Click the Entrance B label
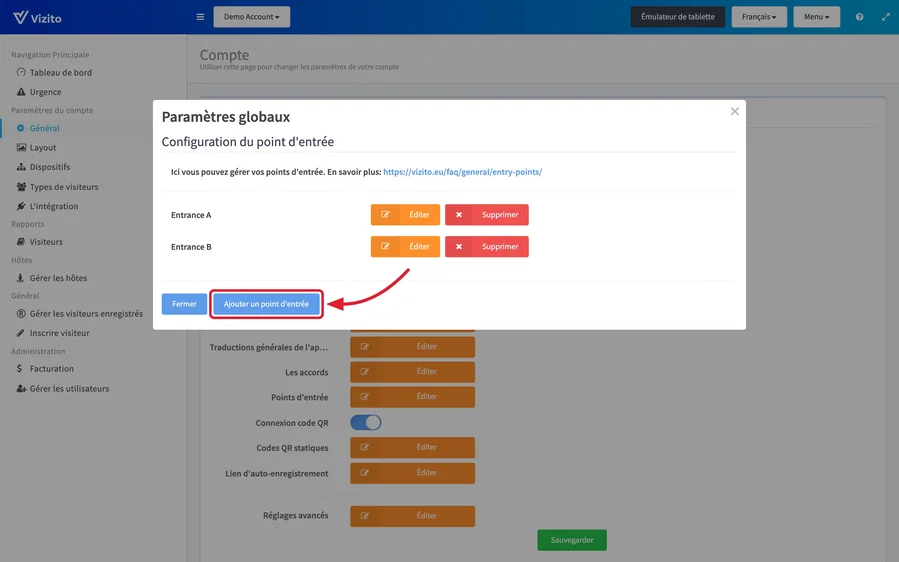 click(191, 247)
